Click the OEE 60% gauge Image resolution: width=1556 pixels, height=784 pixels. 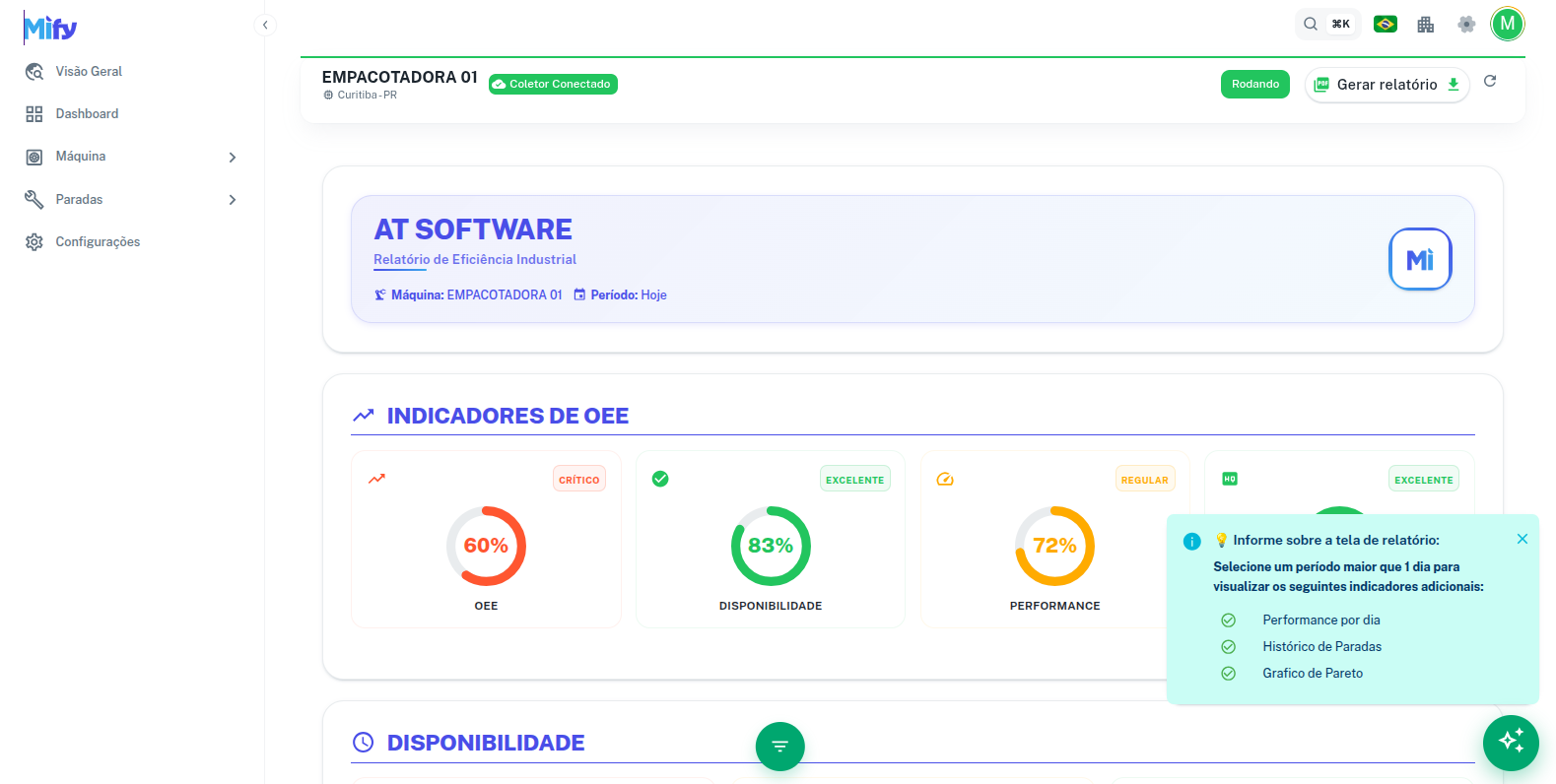(x=486, y=546)
